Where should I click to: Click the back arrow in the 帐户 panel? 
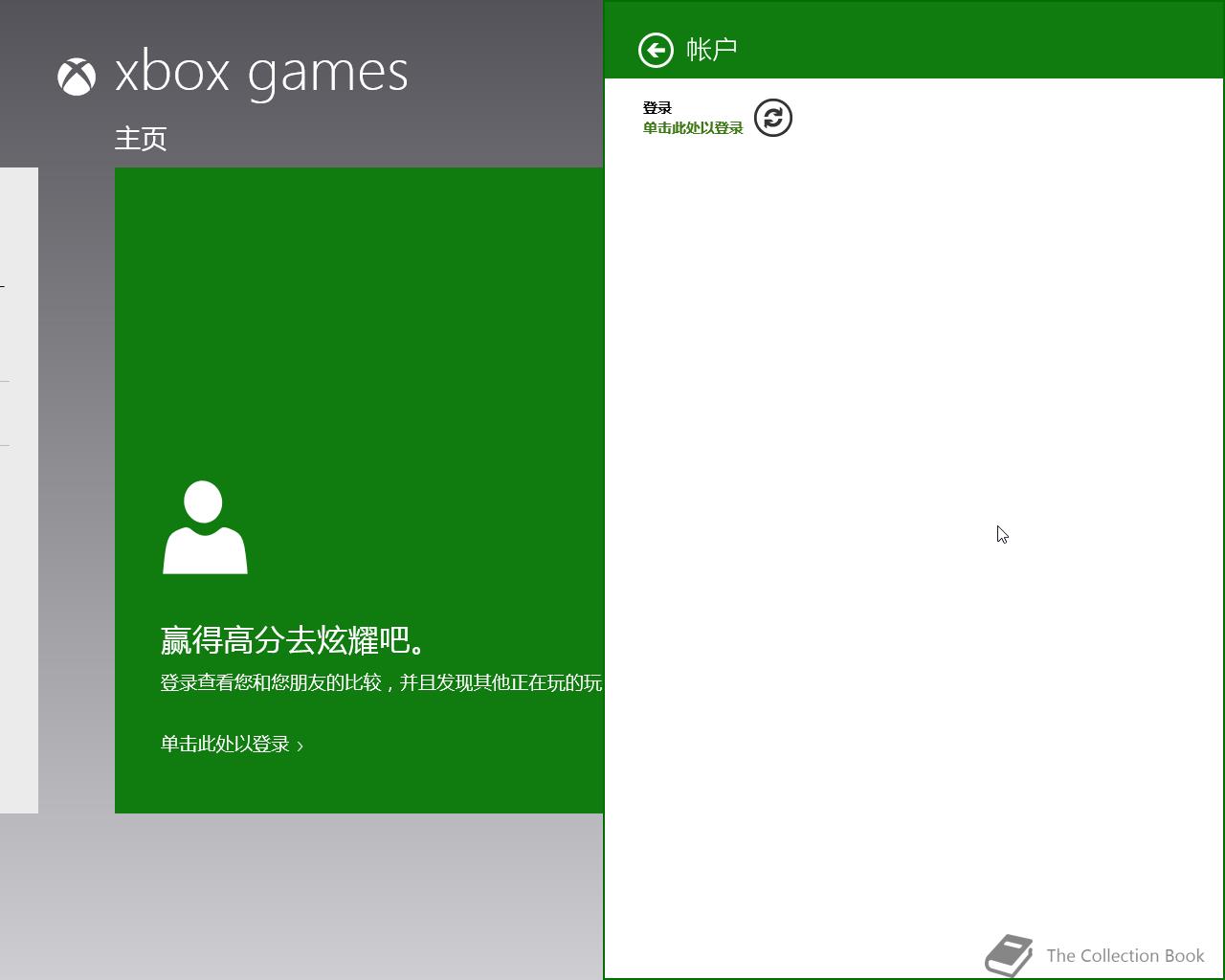pyautogui.click(x=656, y=50)
